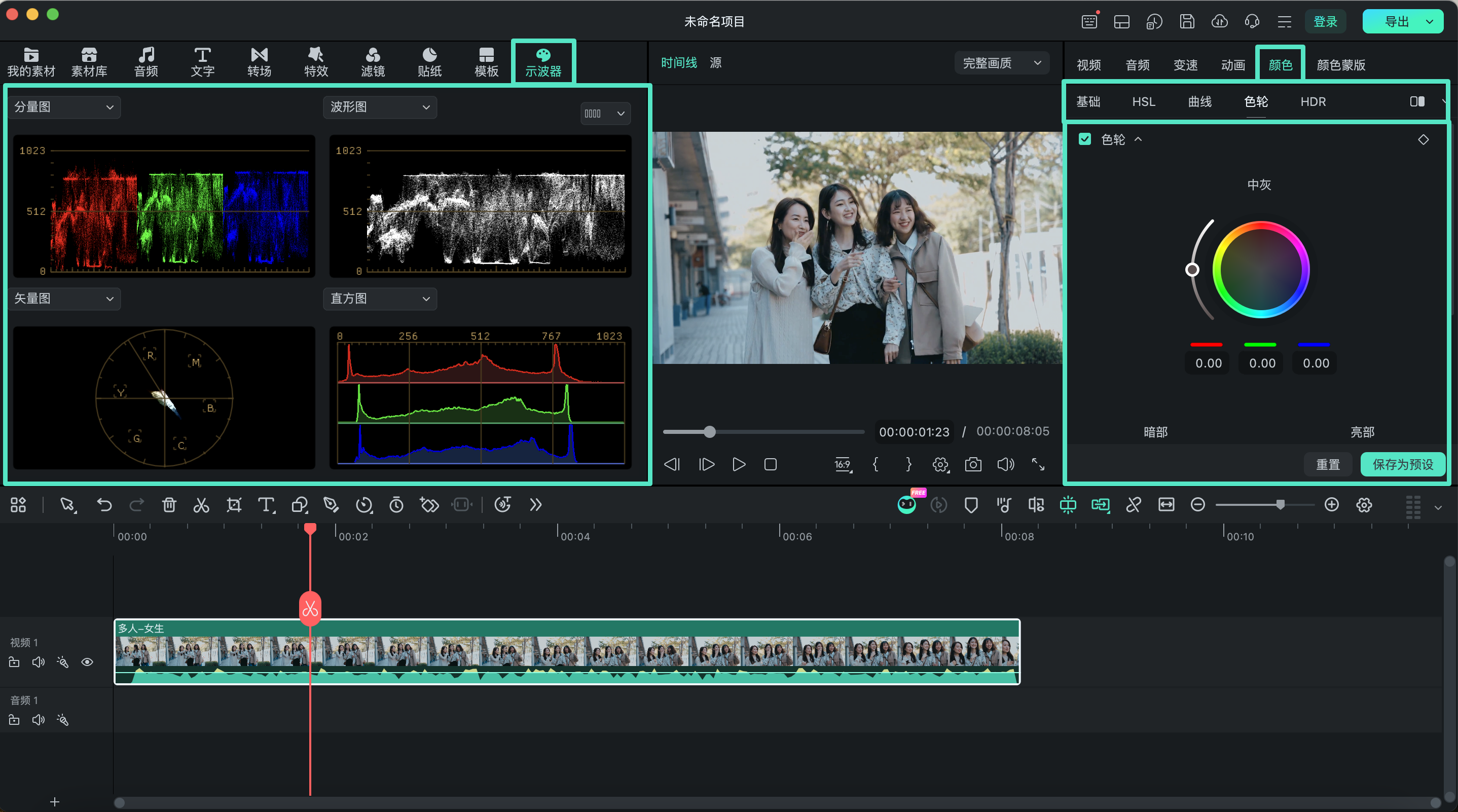This screenshot has height=812, width=1458.
Task: Open the support headset icon
Action: tap(1252, 21)
